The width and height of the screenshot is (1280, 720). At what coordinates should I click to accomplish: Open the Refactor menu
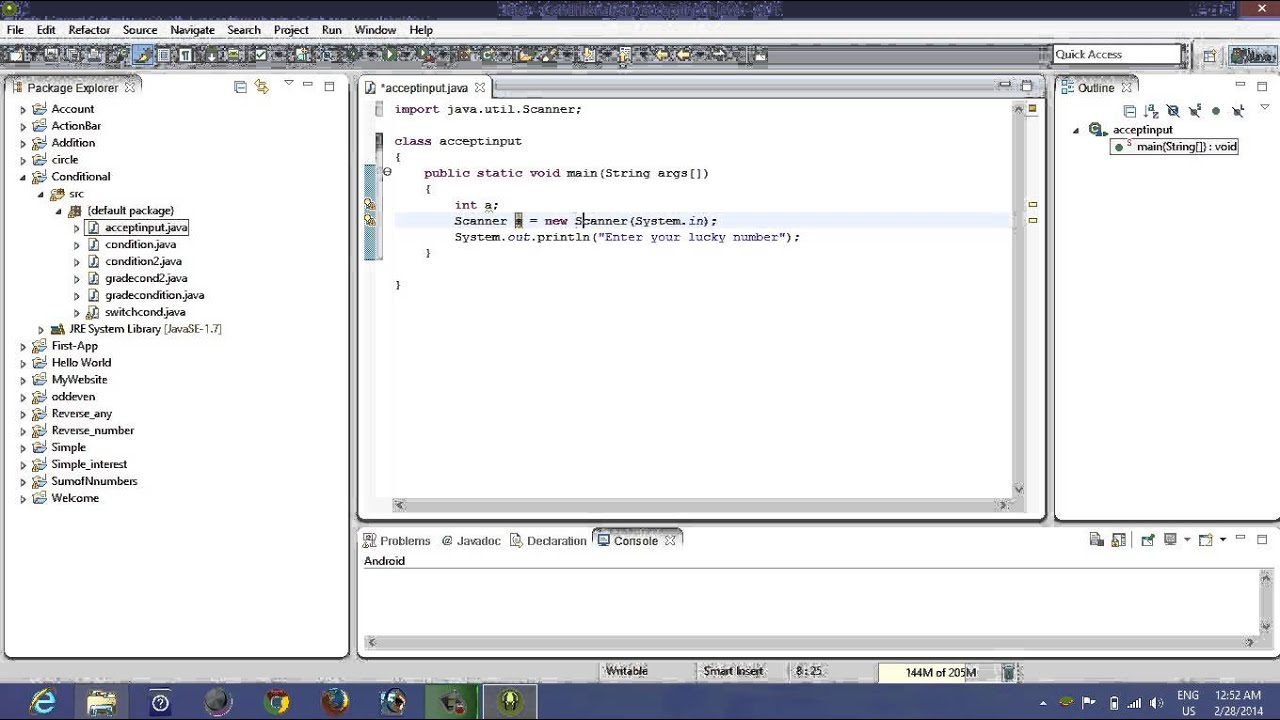pos(89,30)
